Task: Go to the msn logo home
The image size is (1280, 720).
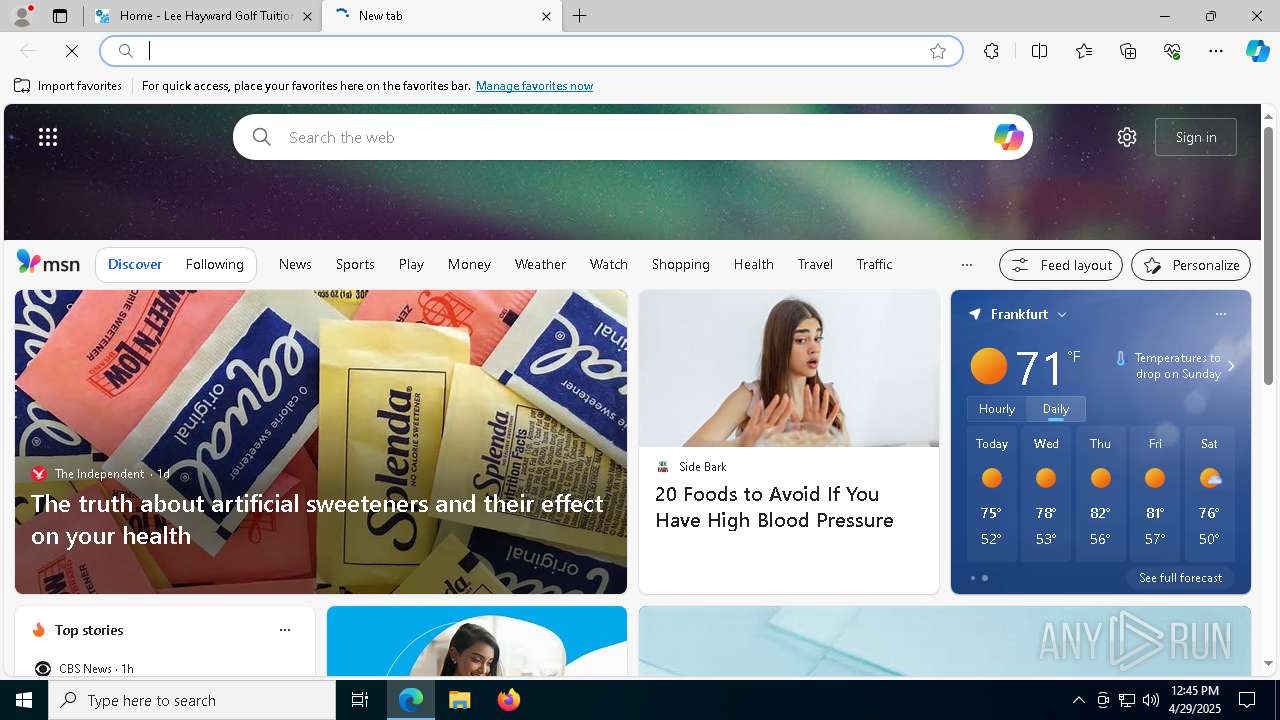Action: [48, 263]
